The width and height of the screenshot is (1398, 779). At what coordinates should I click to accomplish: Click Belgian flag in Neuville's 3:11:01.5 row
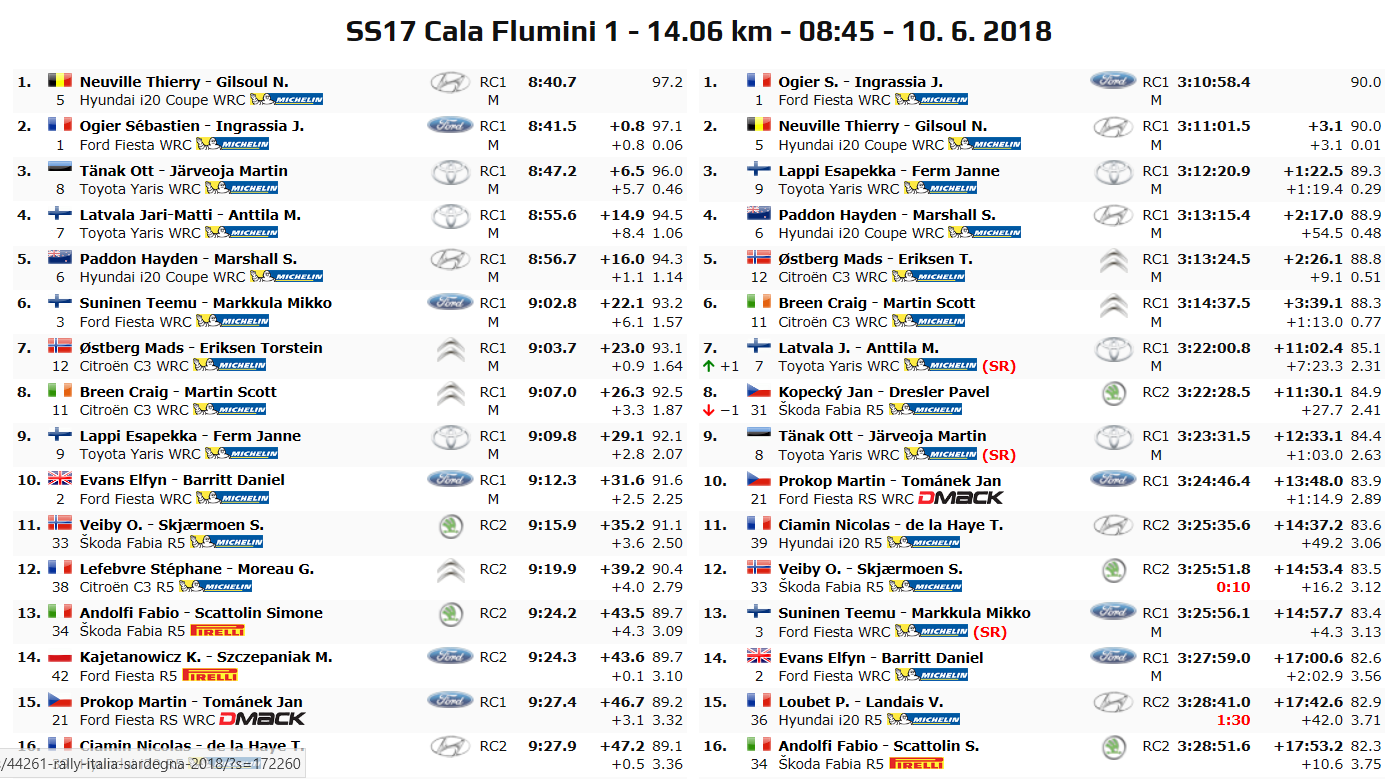click(x=759, y=126)
